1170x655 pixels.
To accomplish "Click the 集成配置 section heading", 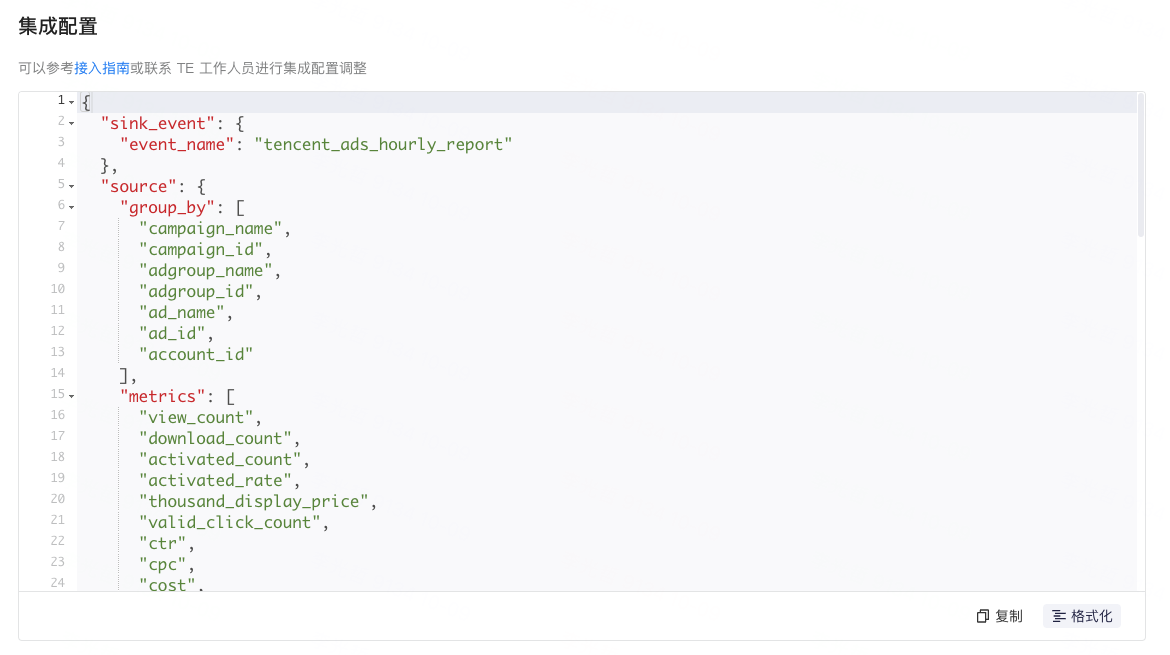I will point(58,27).
